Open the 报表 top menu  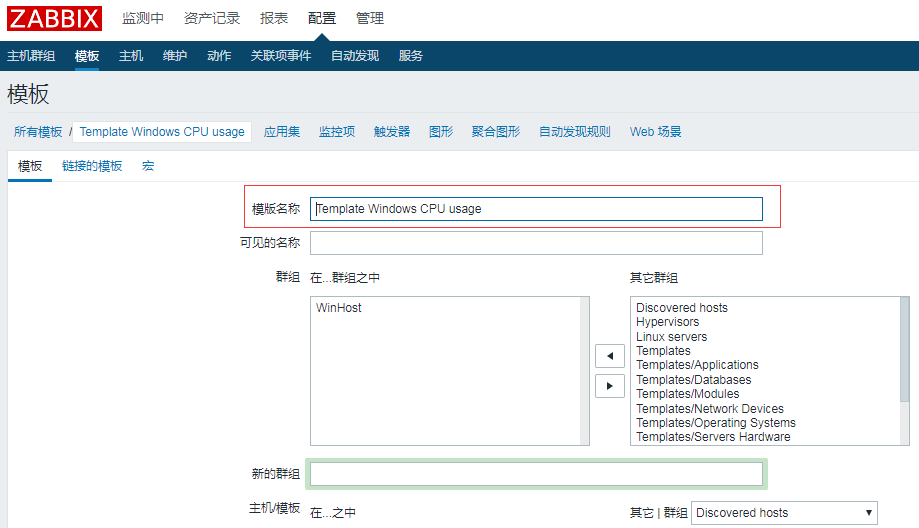point(274,18)
